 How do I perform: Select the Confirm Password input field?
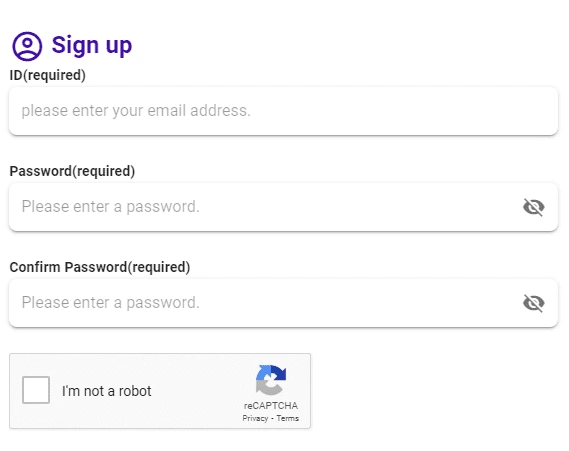coord(283,303)
